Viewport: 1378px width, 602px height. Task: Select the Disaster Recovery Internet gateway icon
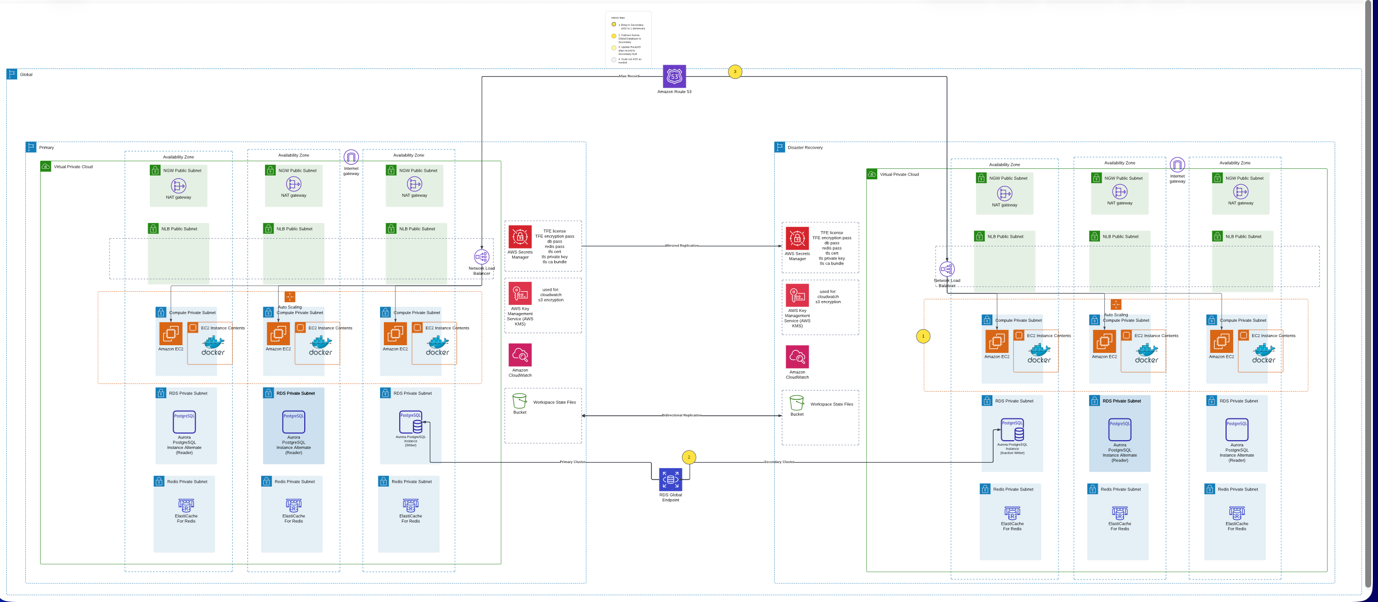coord(1177,165)
